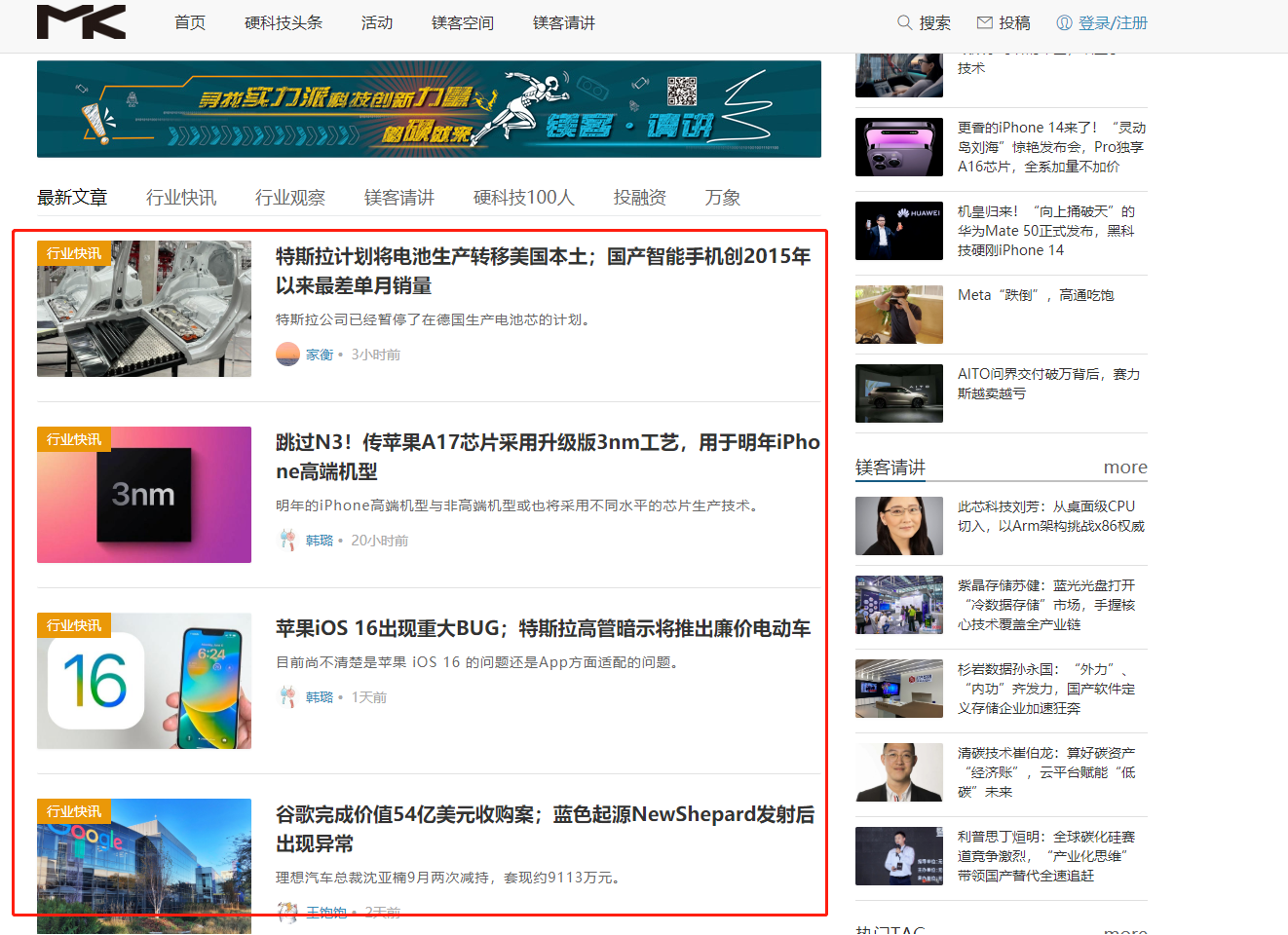Open the AITO问界交付破万背后 headline
Image resolution: width=1288 pixels, height=935 pixels.
click(x=1048, y=384)
